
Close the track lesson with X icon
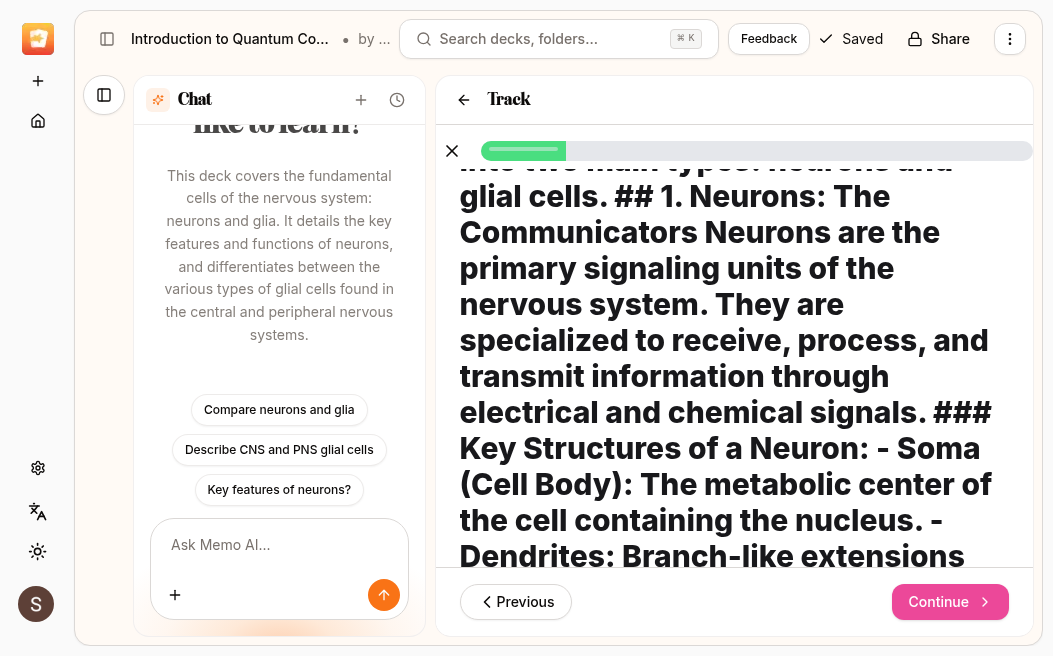pos(452,151)
